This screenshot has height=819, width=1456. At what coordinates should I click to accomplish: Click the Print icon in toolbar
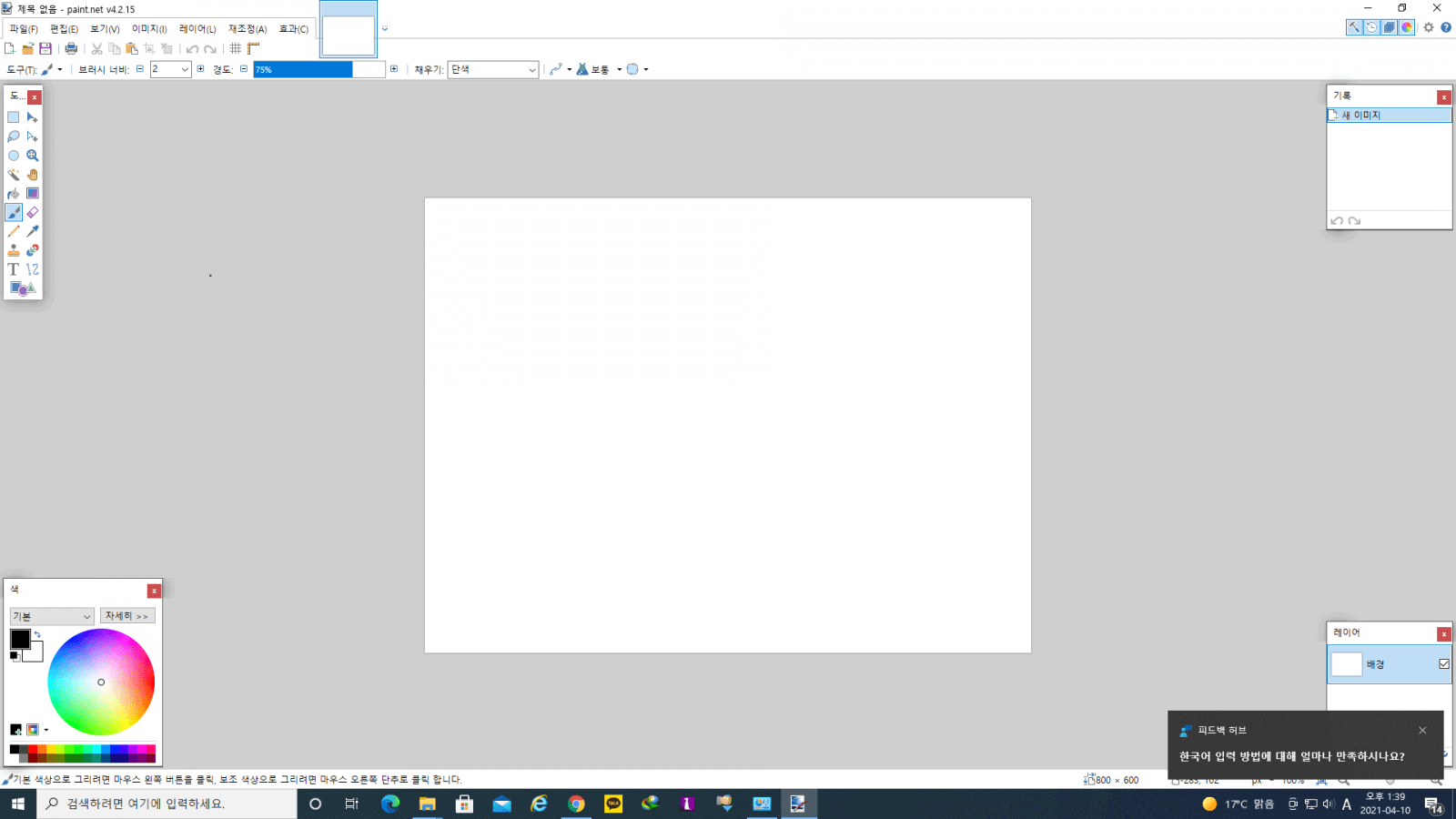click(71, 48)
